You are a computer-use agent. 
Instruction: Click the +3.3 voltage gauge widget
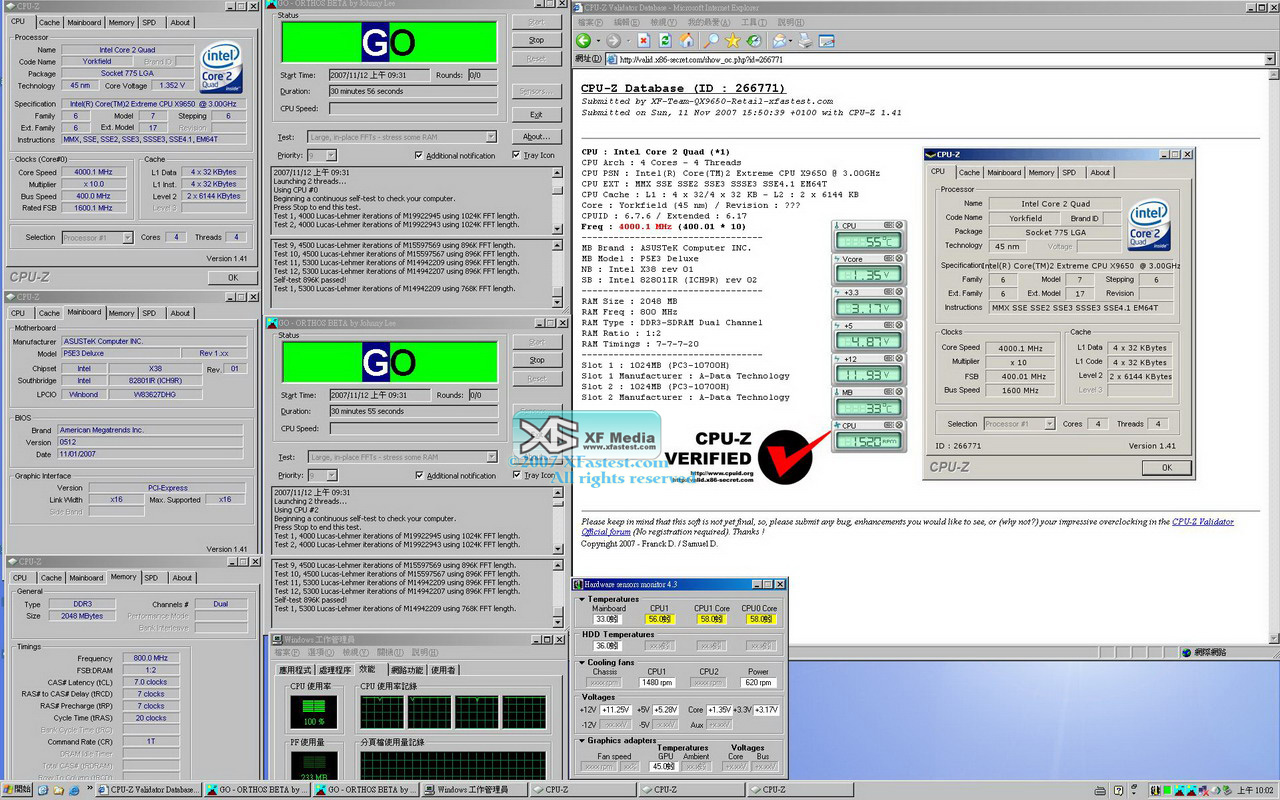(868, 302)
